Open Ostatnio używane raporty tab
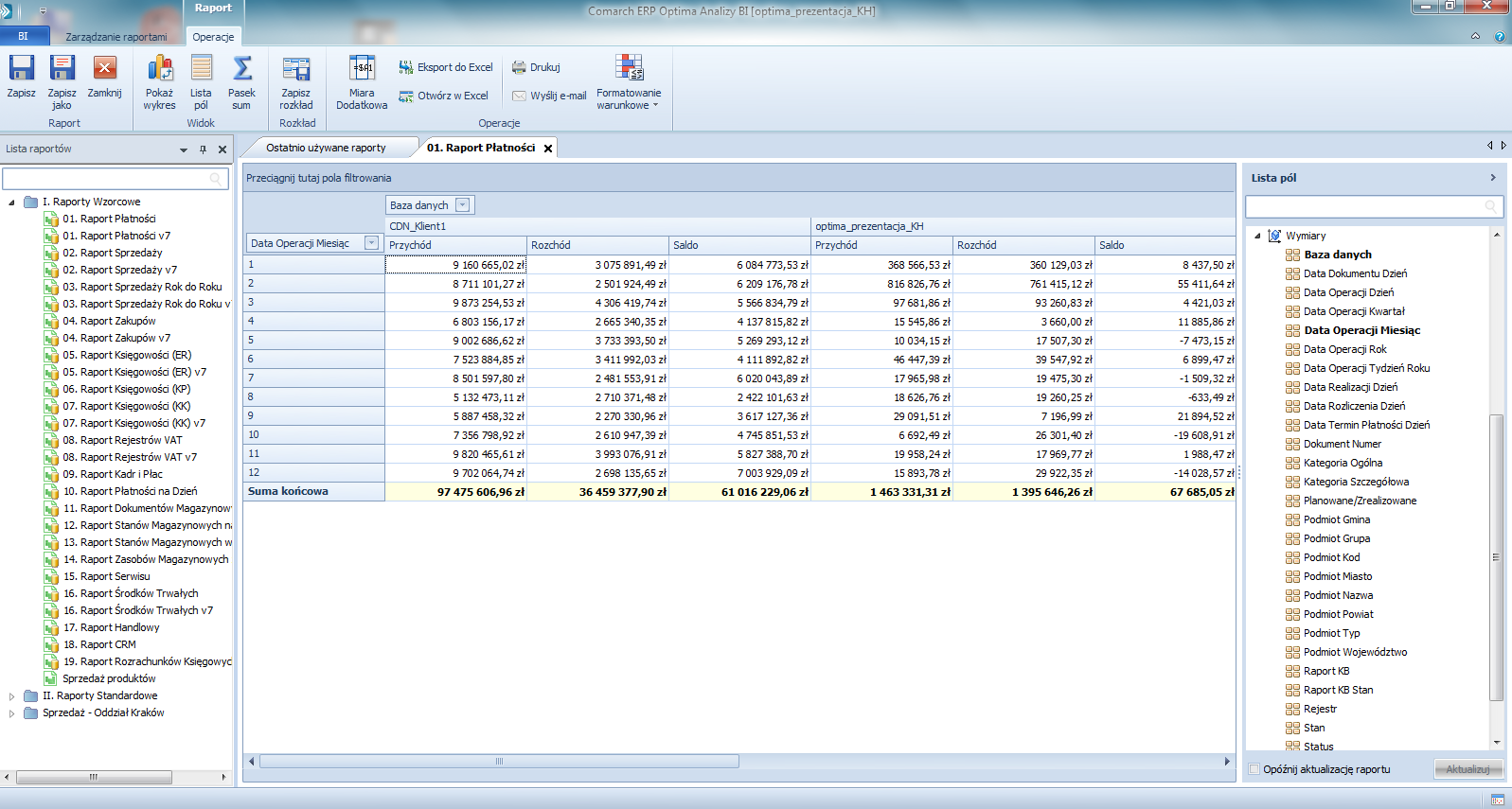 point(326,148)
